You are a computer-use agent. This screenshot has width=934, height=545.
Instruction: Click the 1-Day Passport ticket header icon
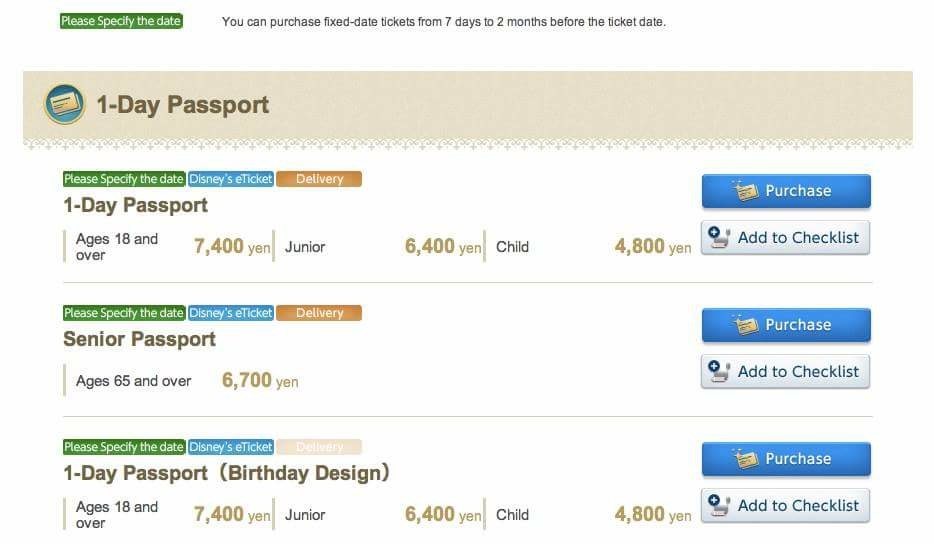click(x=64, y=104)
